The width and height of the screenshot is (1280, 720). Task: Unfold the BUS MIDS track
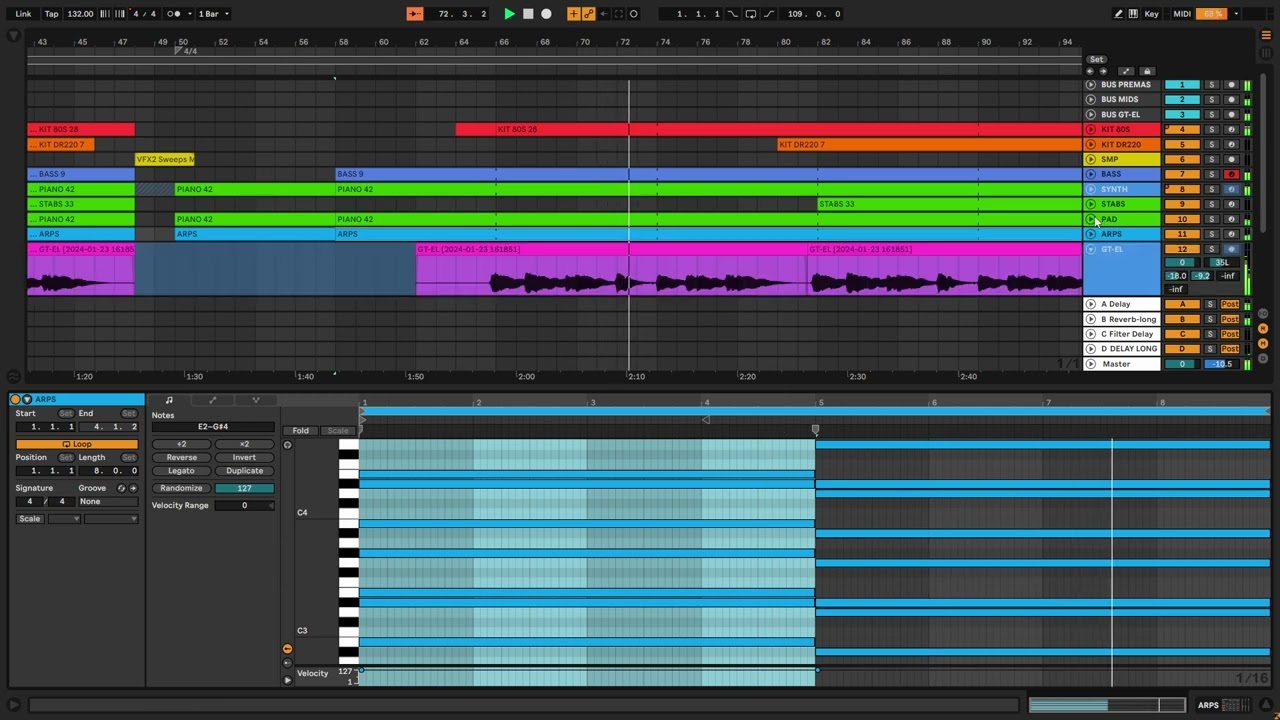coord(1091,100)
